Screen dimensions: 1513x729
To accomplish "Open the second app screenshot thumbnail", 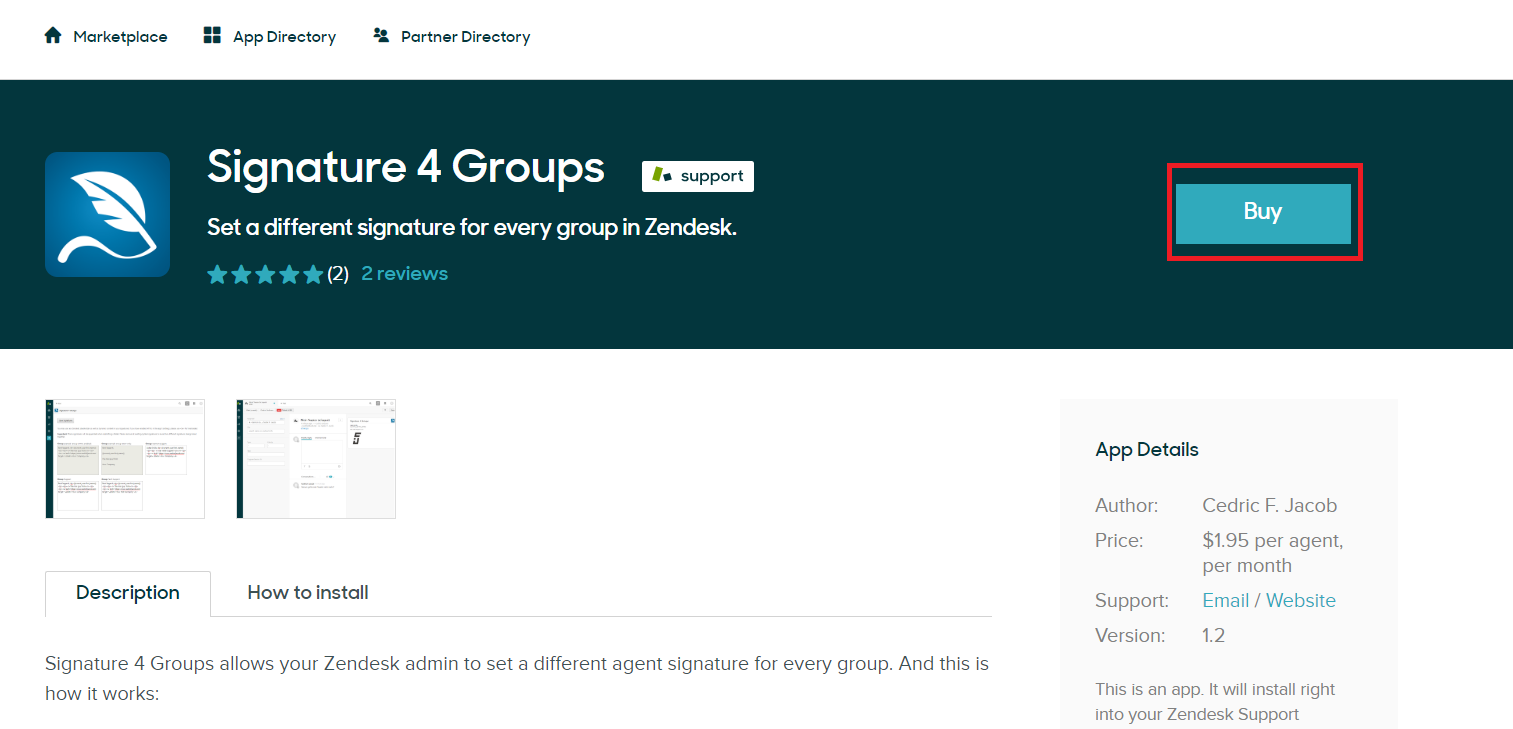I will 316,459.
